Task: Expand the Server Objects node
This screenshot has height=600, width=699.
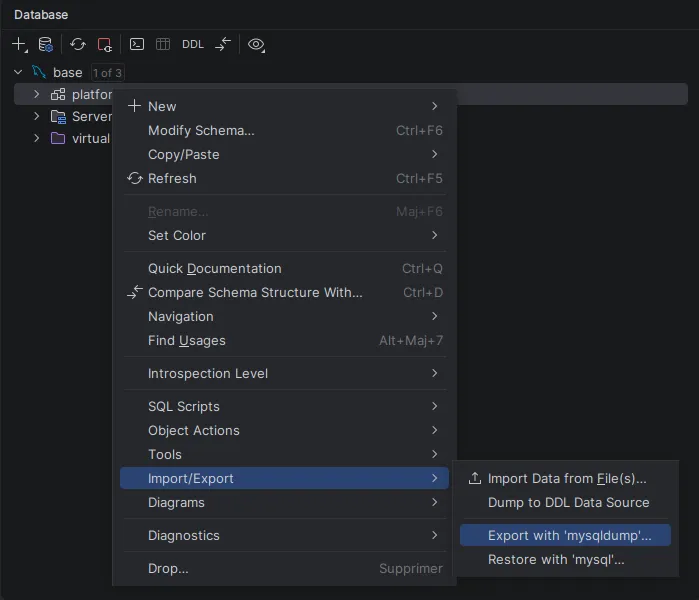Action: pyautogui.click(x=37, y=116)
